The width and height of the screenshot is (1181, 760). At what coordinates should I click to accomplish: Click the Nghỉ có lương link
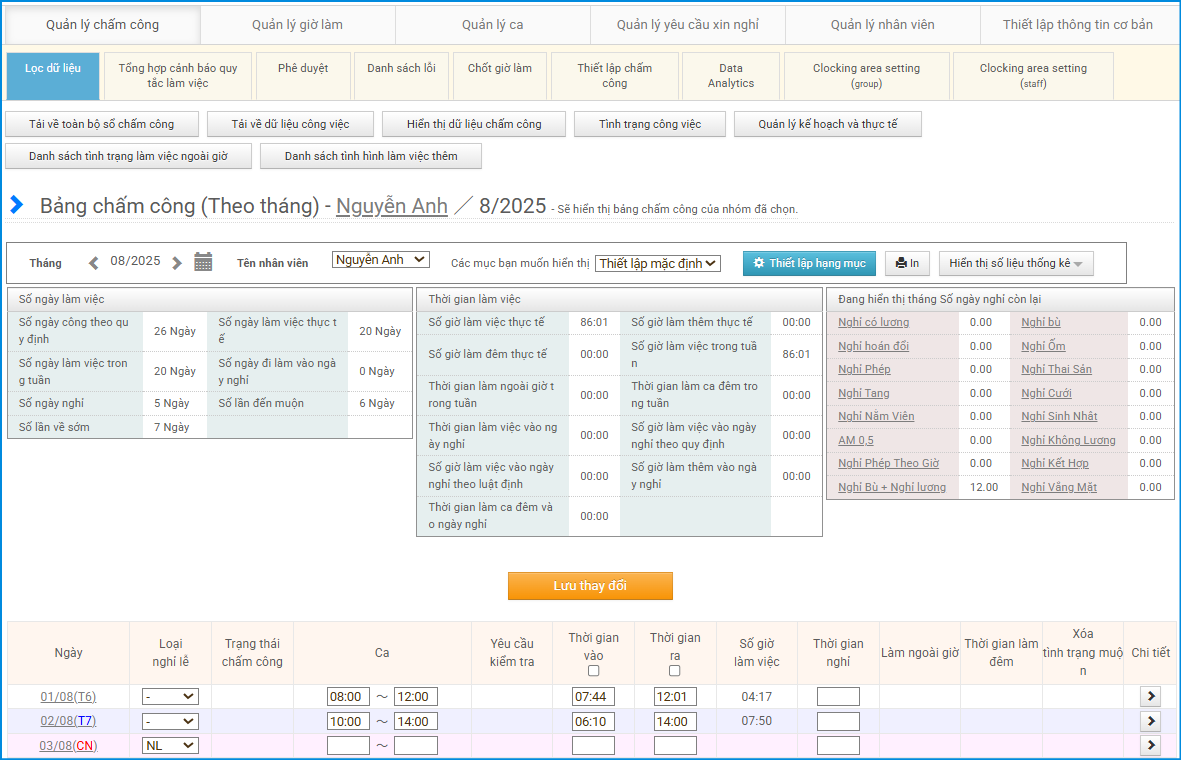873,322
